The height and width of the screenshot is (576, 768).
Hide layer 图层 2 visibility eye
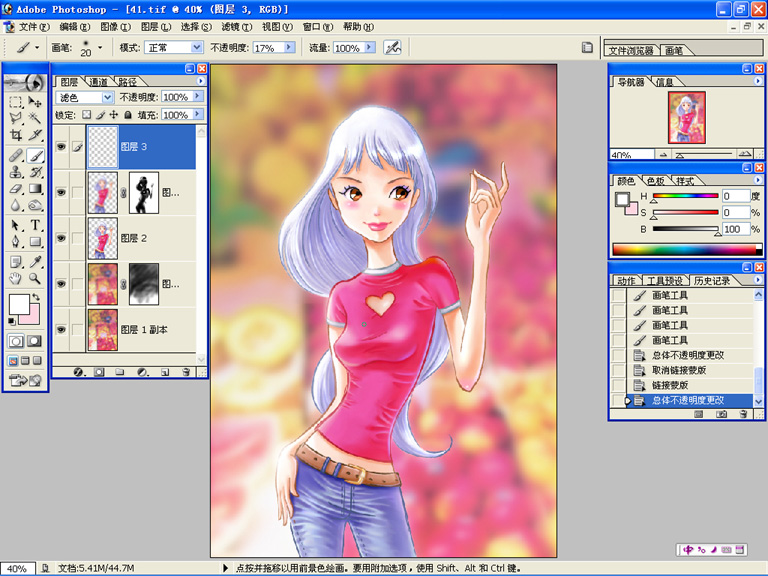tap(61, 238)
